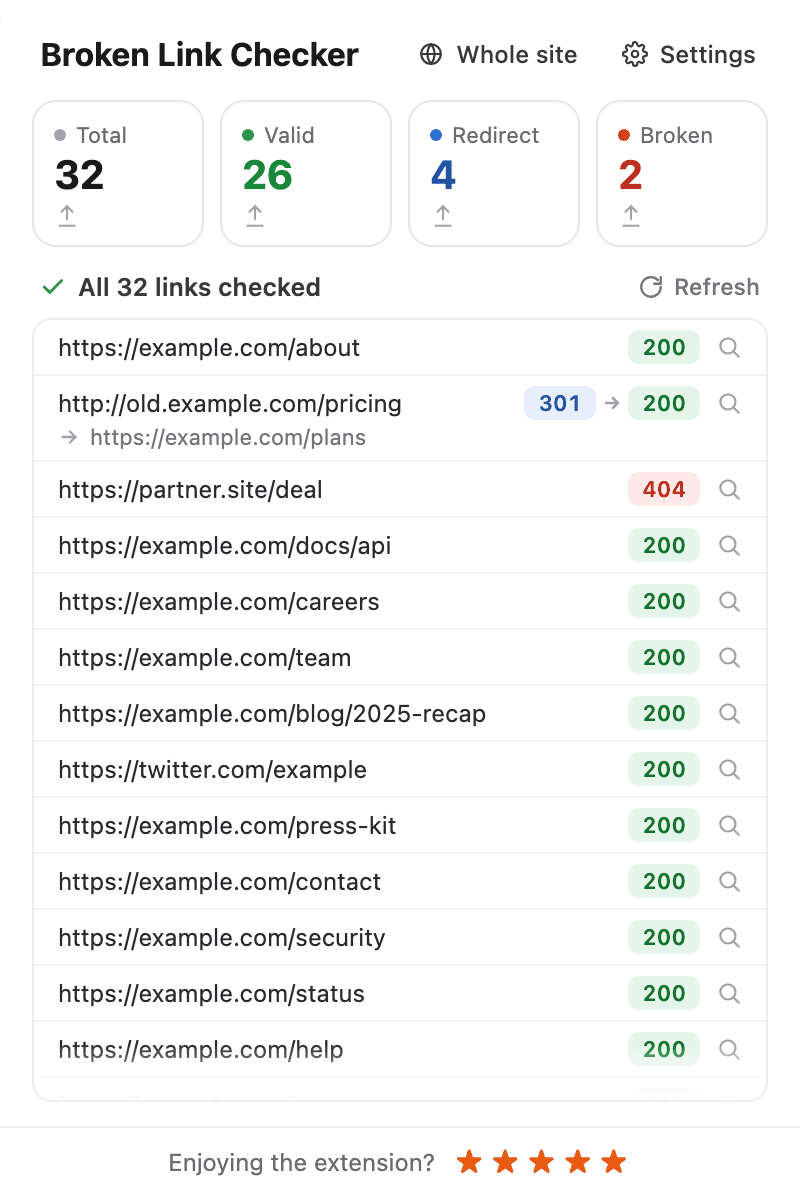Click the Broken Link Checker title
The height and width of the screenshot is (1200, 800).
pos(200,55)
